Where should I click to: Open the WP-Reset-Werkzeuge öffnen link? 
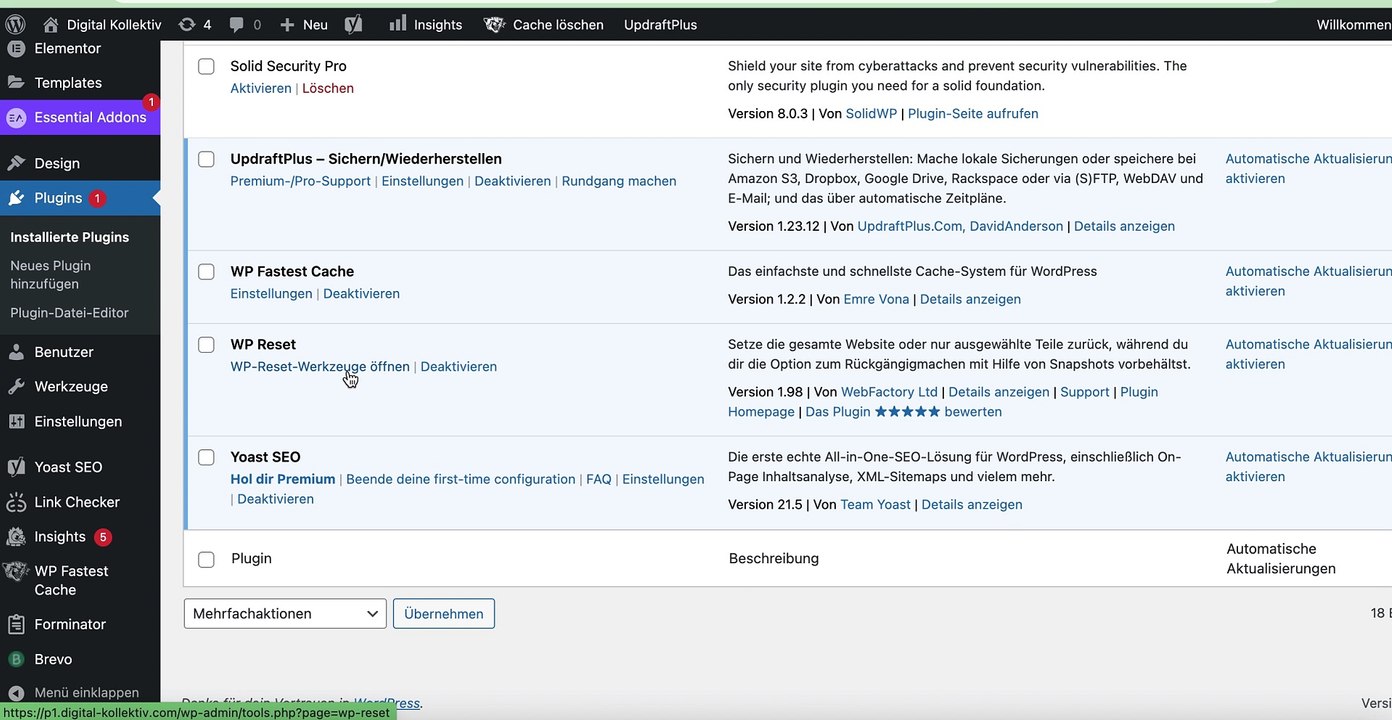pyautogui.click(x=320, y=367)
